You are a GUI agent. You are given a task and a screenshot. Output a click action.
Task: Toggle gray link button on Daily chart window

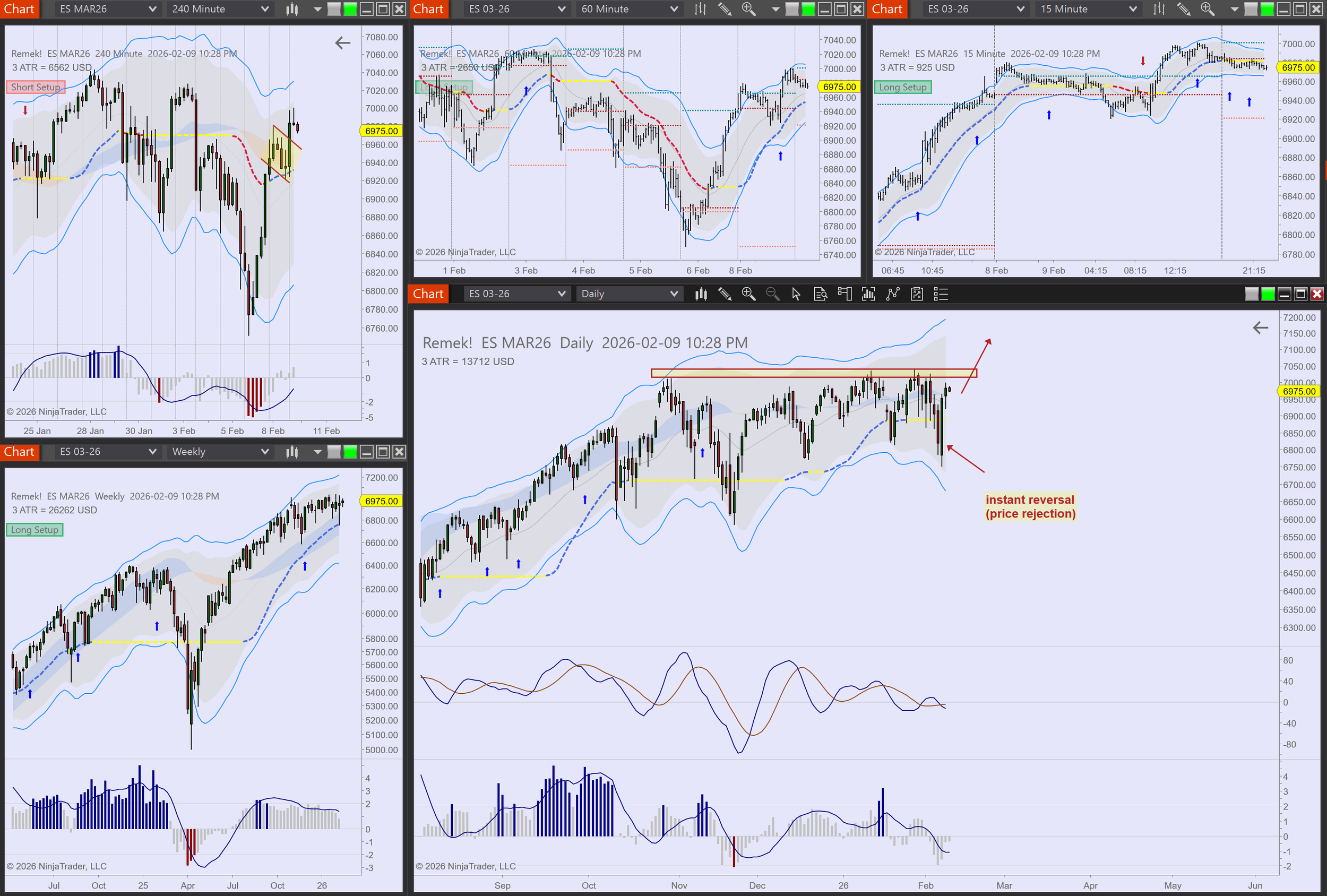click(x=1251, y=294)
